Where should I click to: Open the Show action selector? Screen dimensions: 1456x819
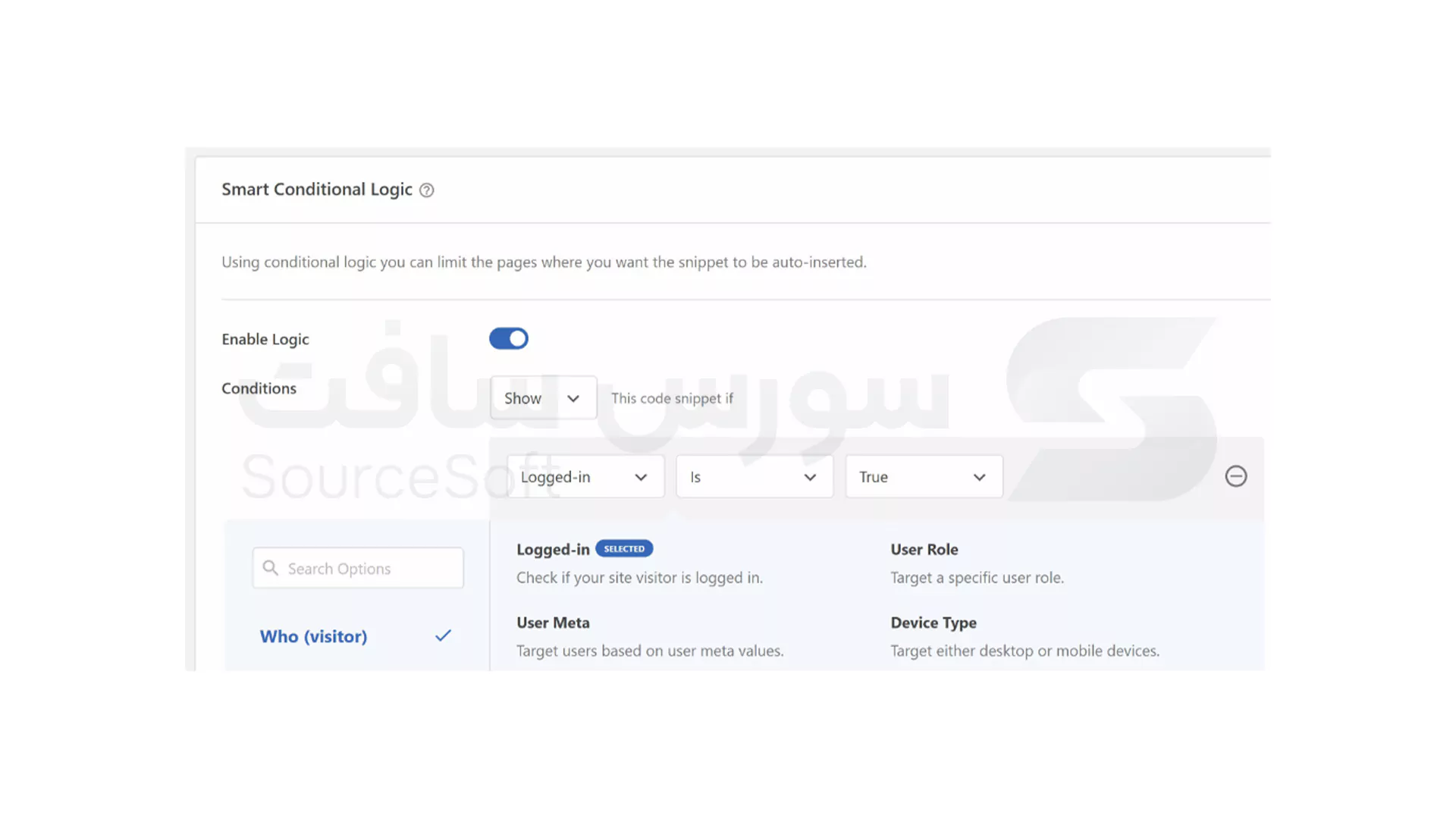[543, 397]
